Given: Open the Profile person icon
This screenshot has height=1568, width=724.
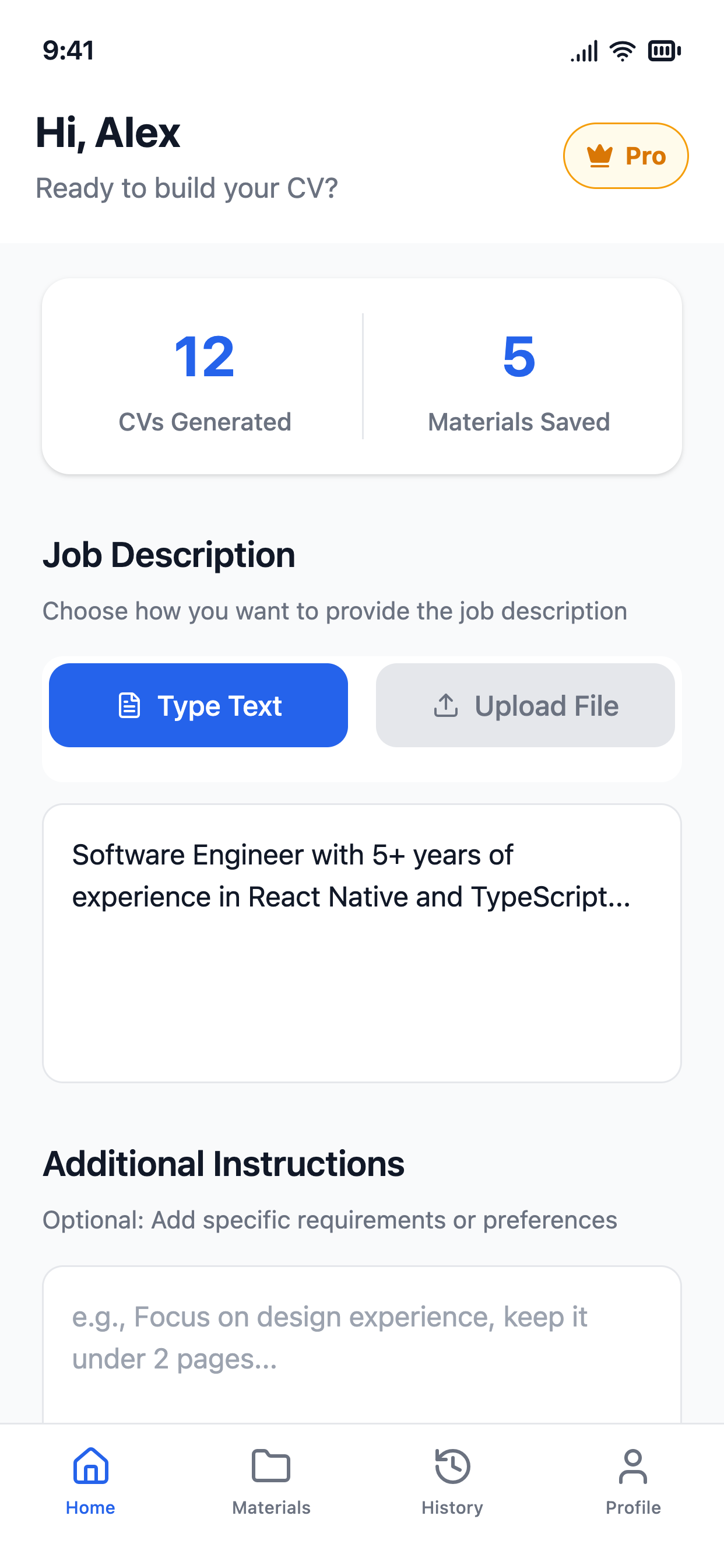Looking at the screenshot, I should (x=632, y=1466).
